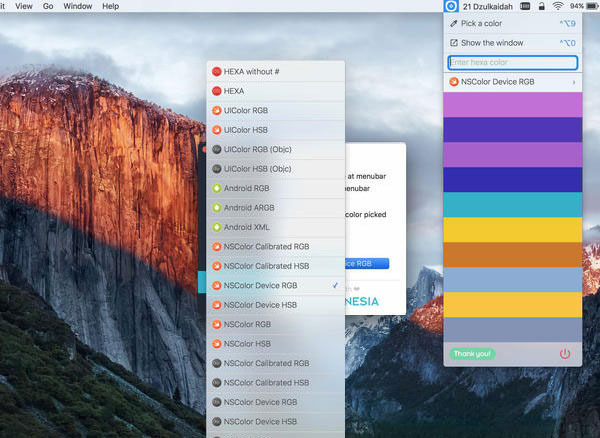Click the battery icon showing 94%
This screenshot has width=600, height=438.
(x=592, y=6)
